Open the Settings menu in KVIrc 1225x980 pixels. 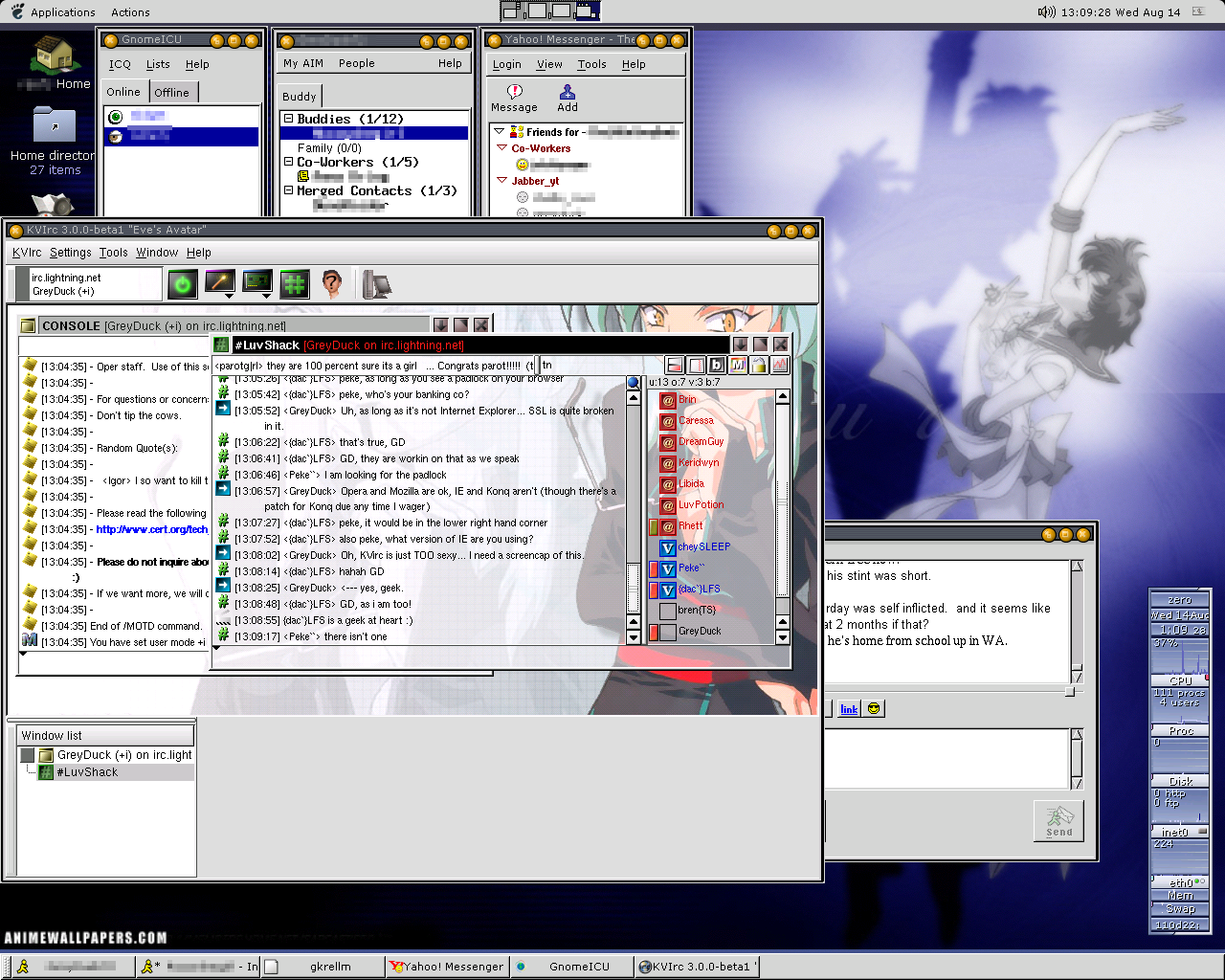(71, 253)
